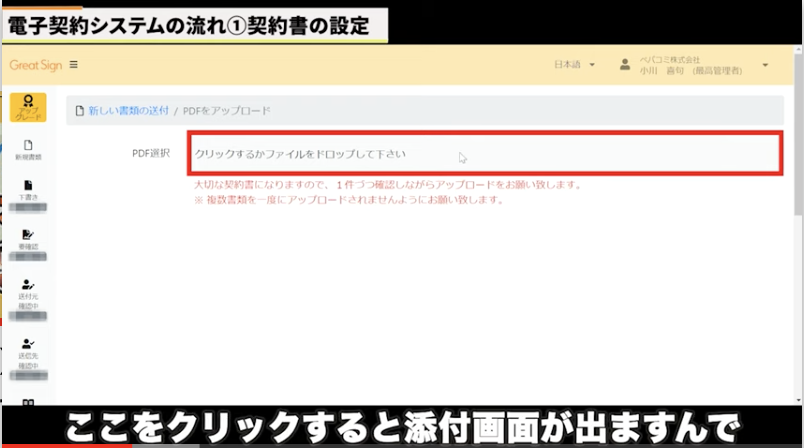The width and height of the screenshot is (804, 448).
Task: Go to 新しい書類の送付 breadcrumb link
Action: coord(128,110)
